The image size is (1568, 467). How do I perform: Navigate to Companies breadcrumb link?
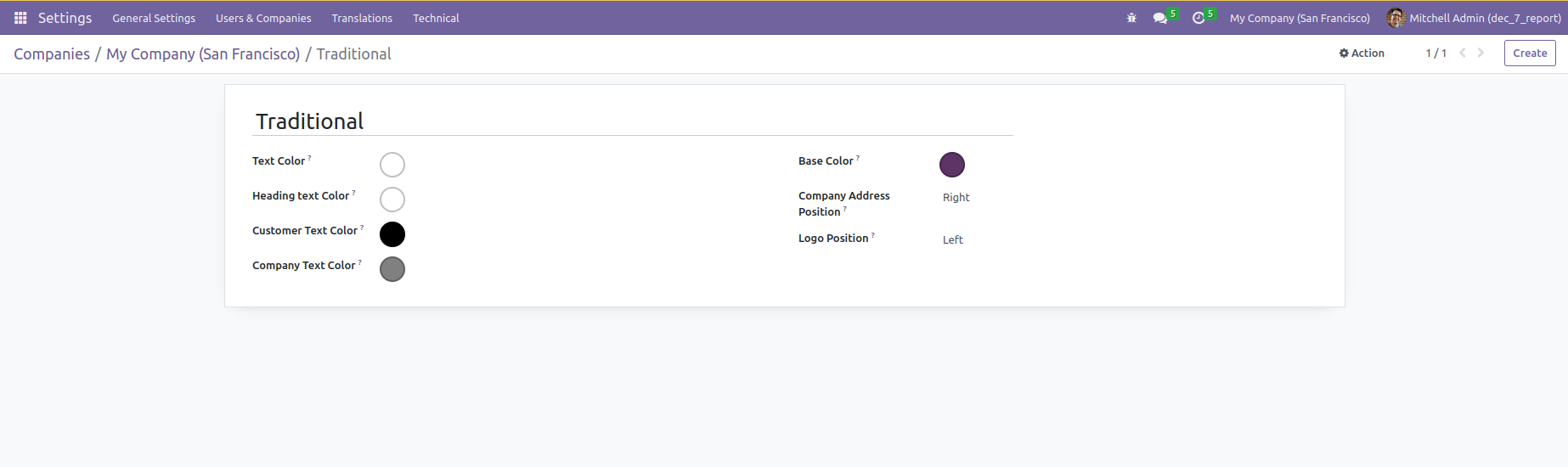52,53
